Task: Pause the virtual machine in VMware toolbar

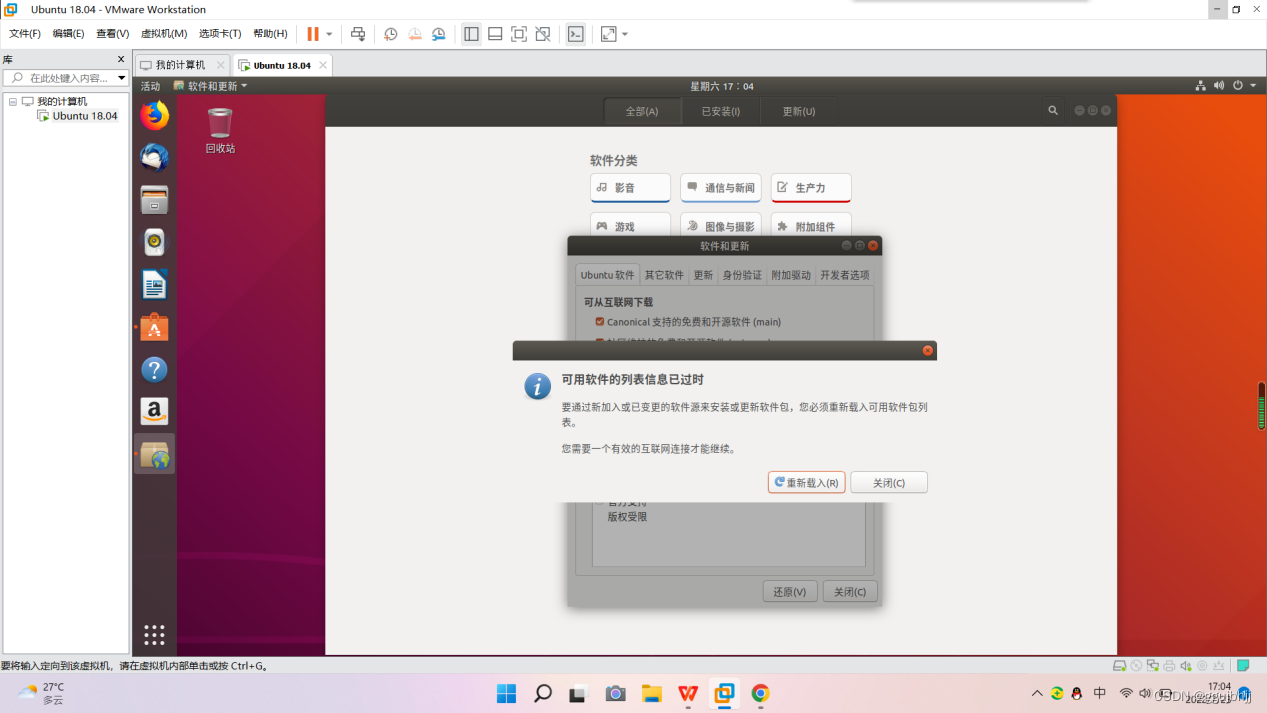Action: tap(313, 34)
